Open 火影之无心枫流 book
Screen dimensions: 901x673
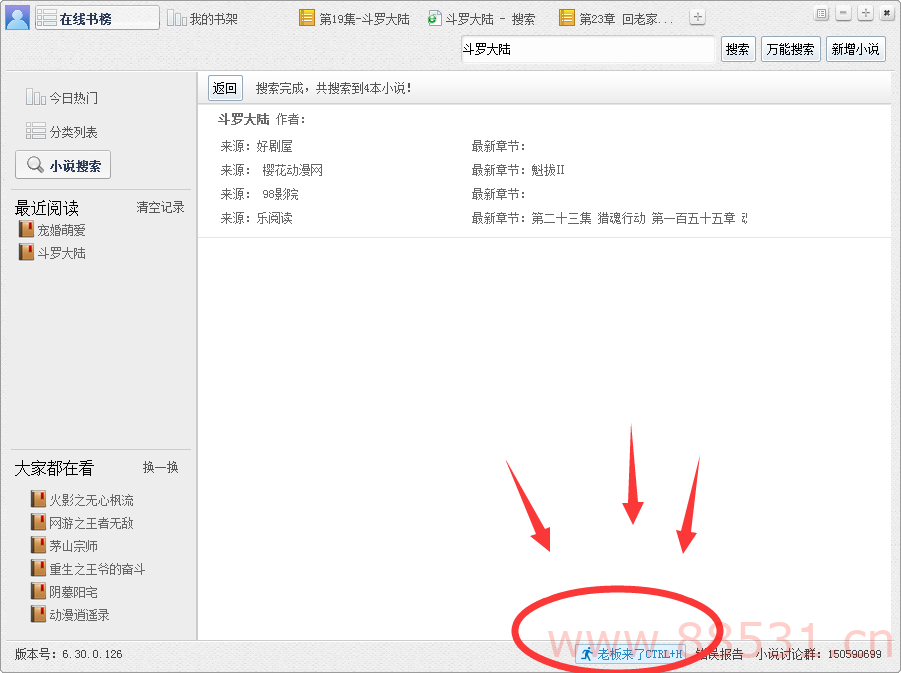click(91, 500)
